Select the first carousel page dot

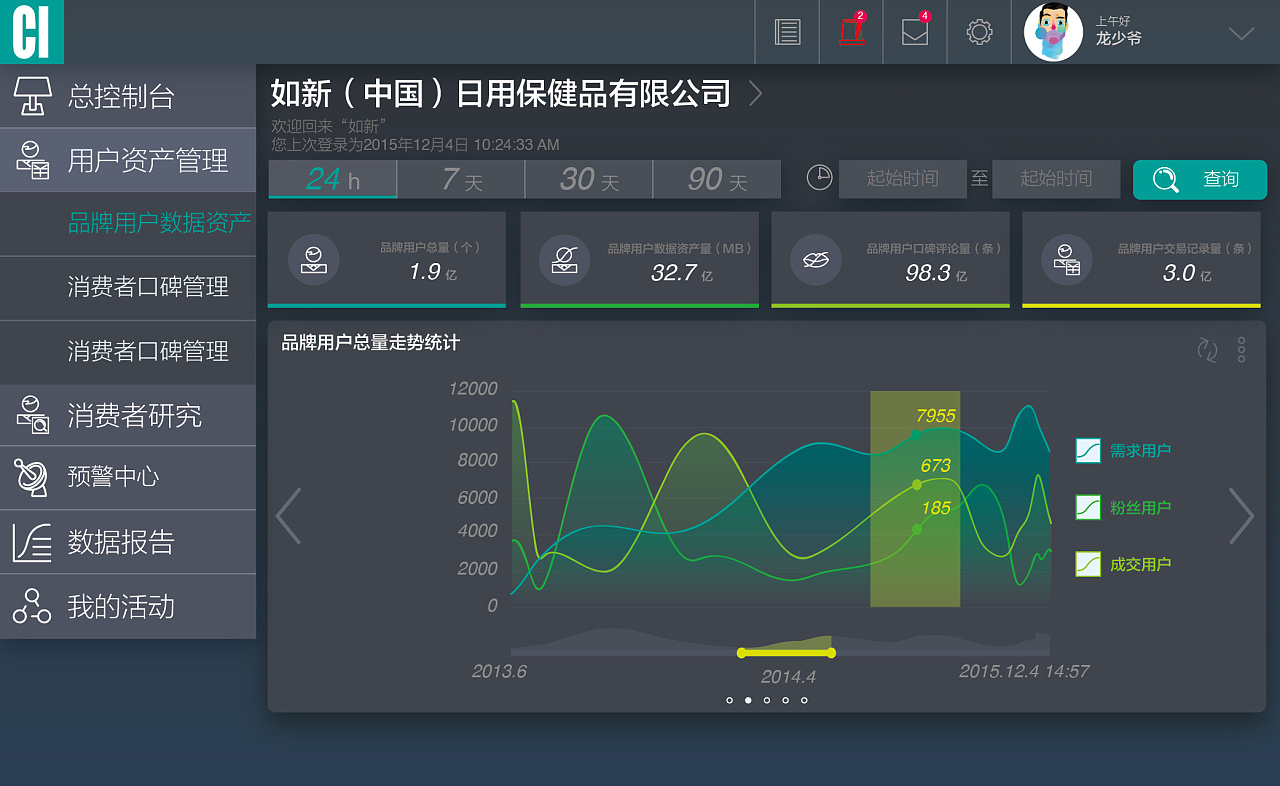730,700
